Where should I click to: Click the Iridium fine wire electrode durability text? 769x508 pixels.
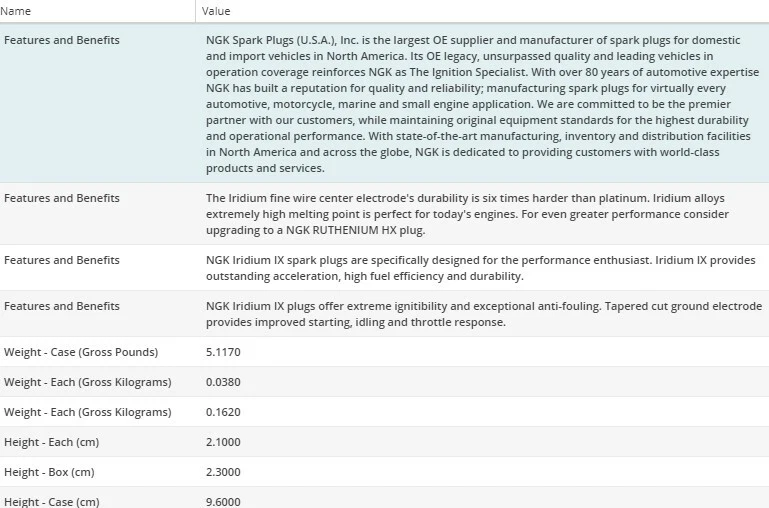(468, 214)
